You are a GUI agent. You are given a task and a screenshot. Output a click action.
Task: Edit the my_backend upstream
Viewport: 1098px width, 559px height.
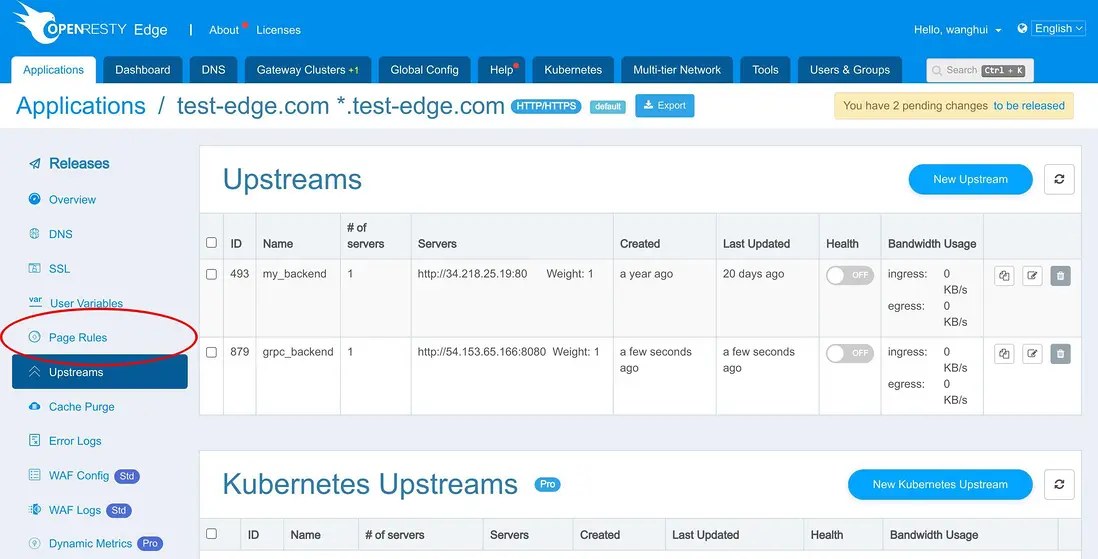[1032, 275]
